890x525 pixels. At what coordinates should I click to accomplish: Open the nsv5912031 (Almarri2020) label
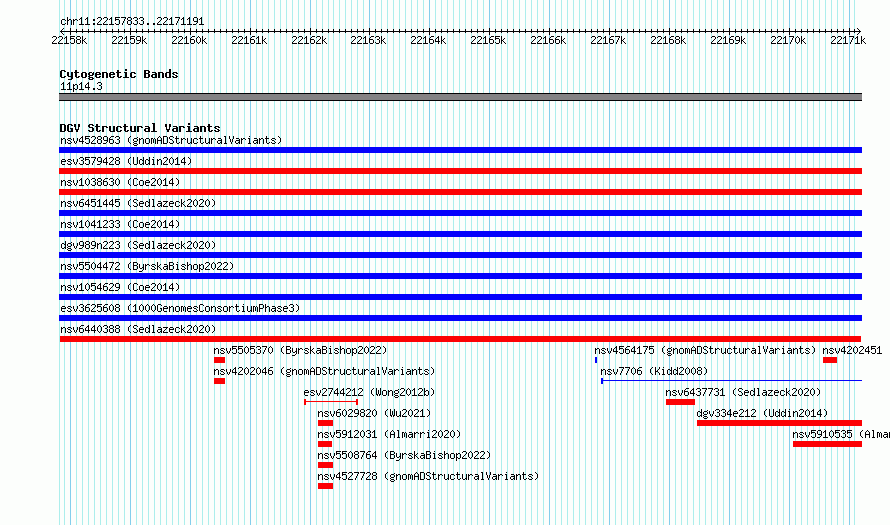[x=389, y=434]
